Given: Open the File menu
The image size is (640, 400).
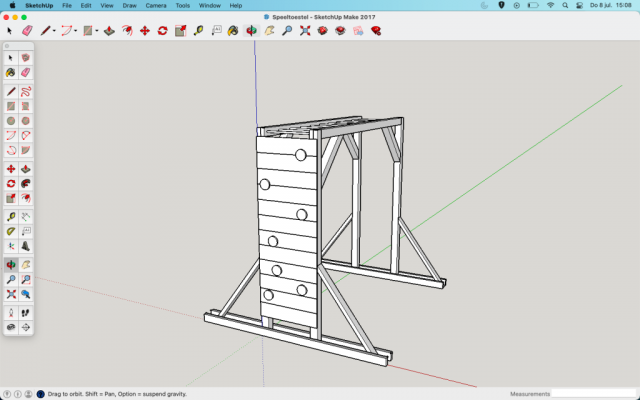Looking at the screenshot, I should point(67,6).
